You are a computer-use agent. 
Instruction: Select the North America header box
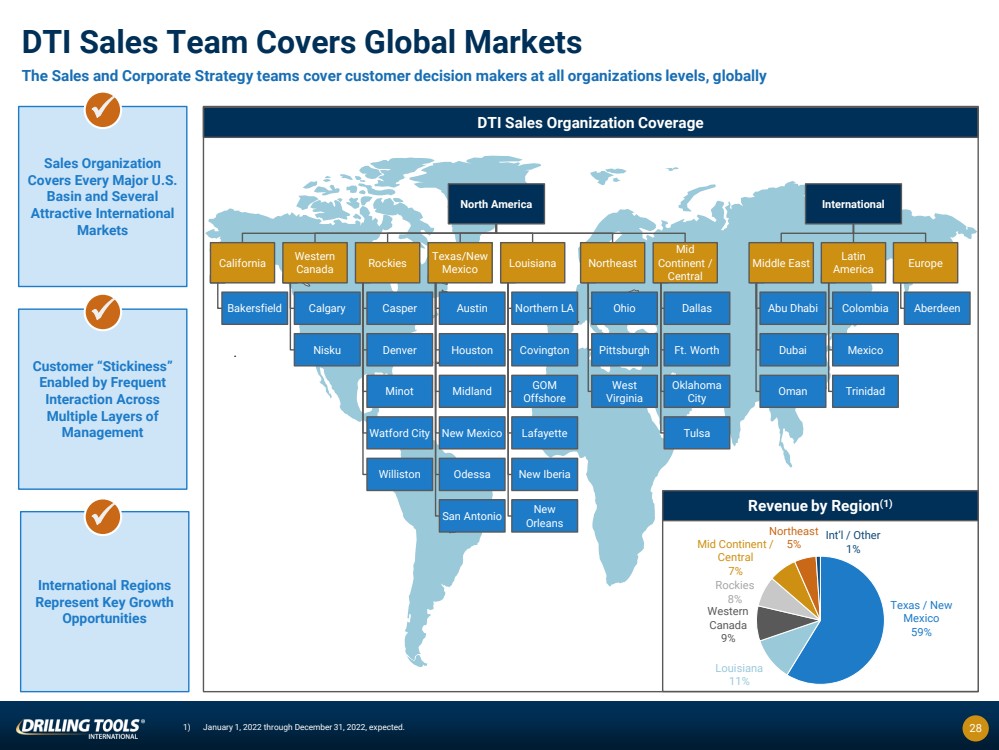point(496,204)
